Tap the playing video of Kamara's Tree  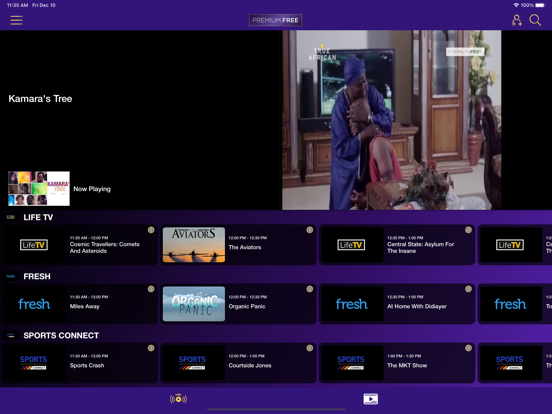coord(391,120)
